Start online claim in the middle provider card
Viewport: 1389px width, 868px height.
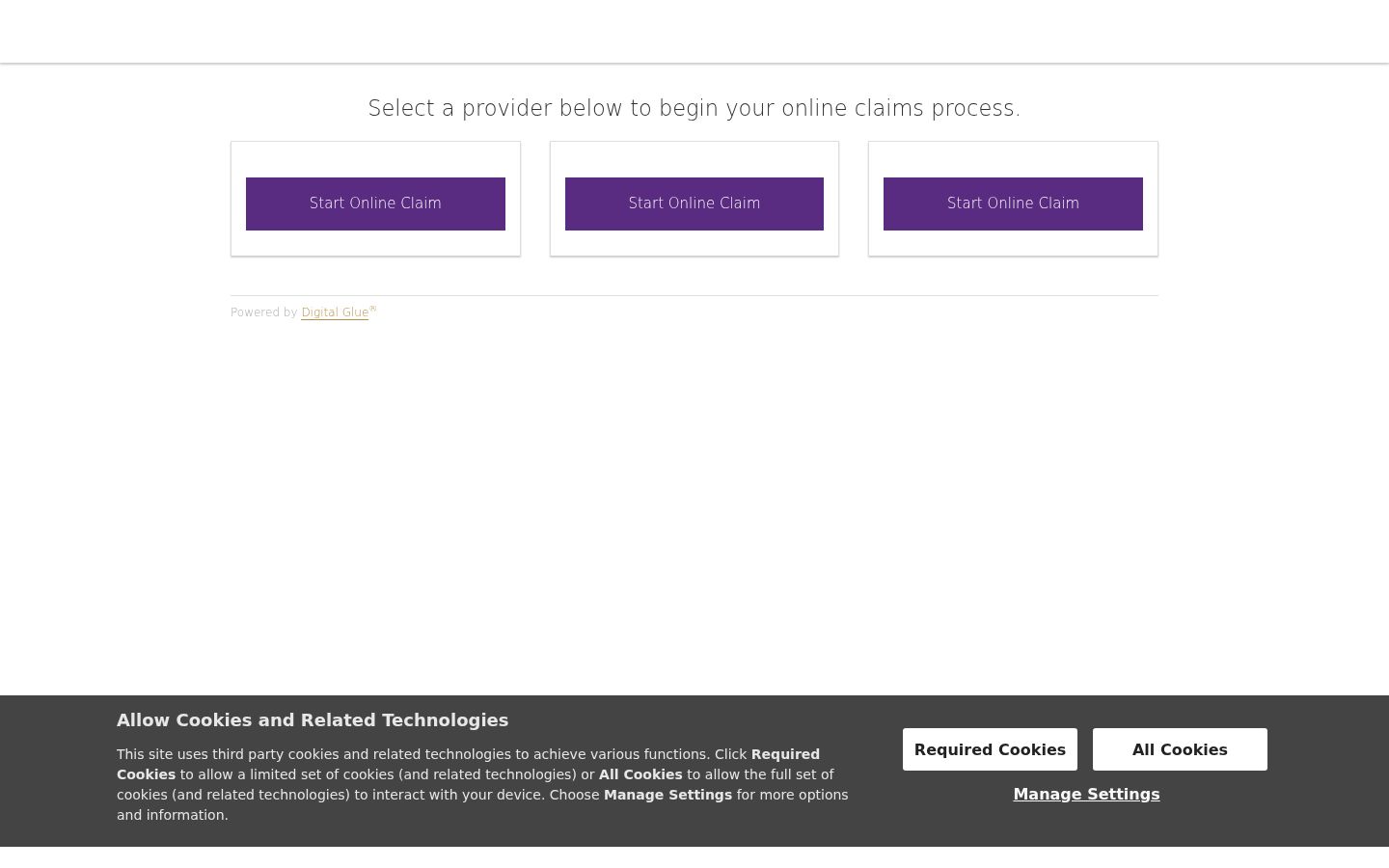tap(694, 203)
